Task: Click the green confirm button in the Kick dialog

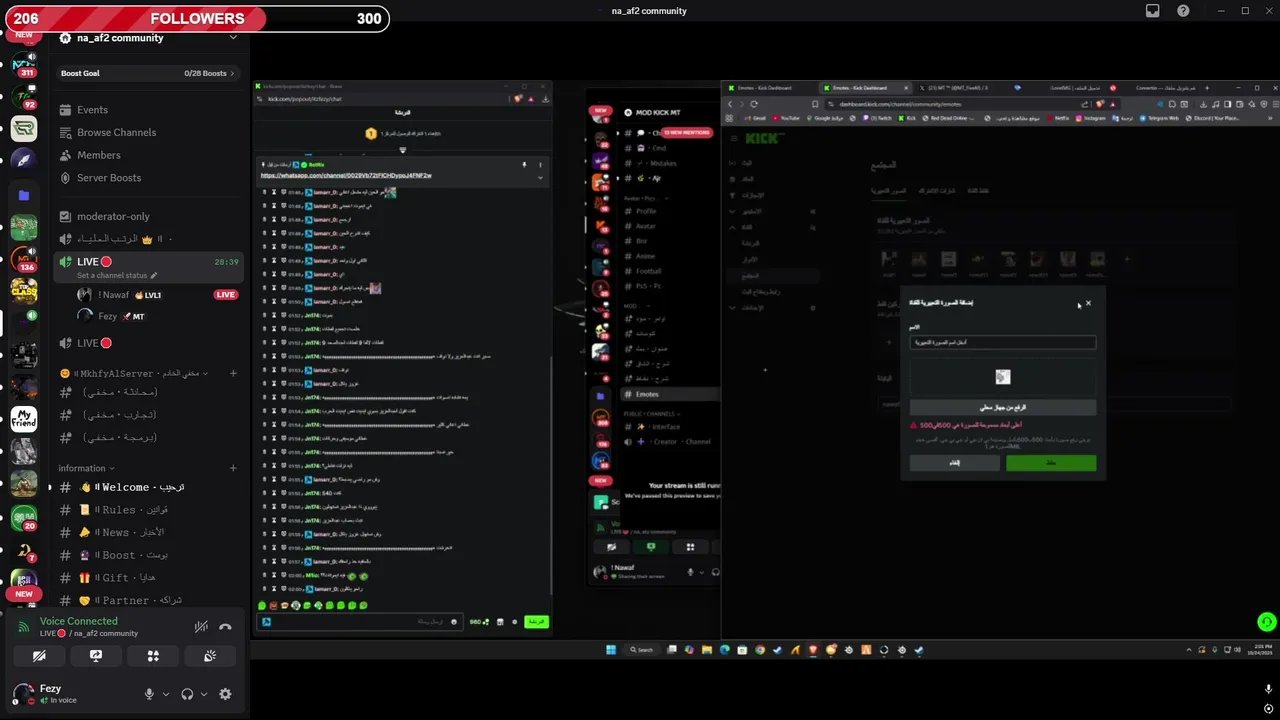Action: [x=1051, y=463]
